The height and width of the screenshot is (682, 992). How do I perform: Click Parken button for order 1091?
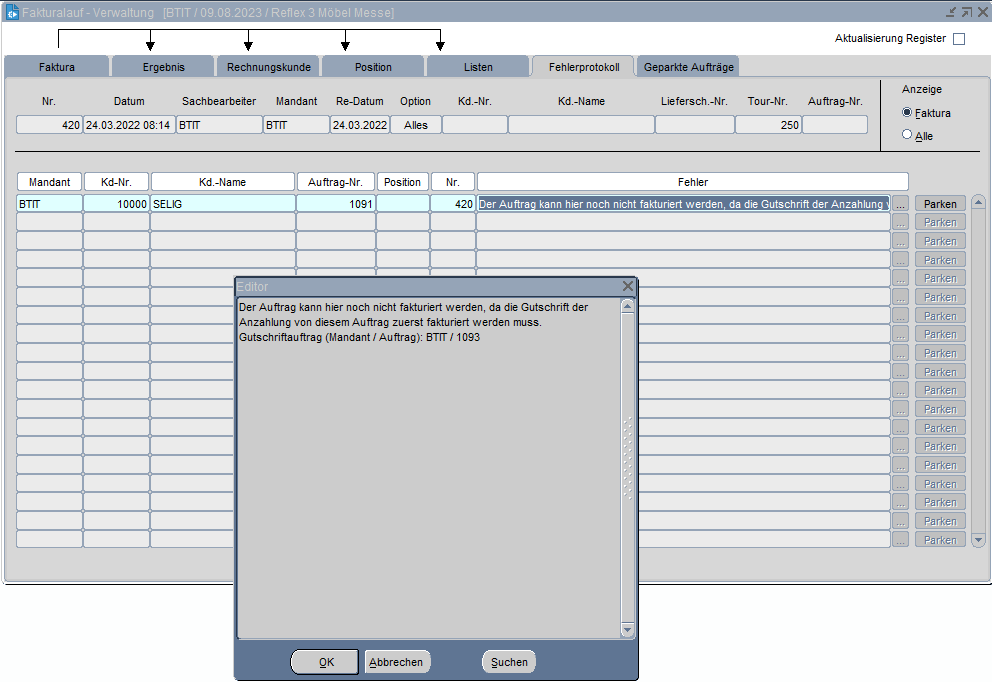tap(940, 204)
